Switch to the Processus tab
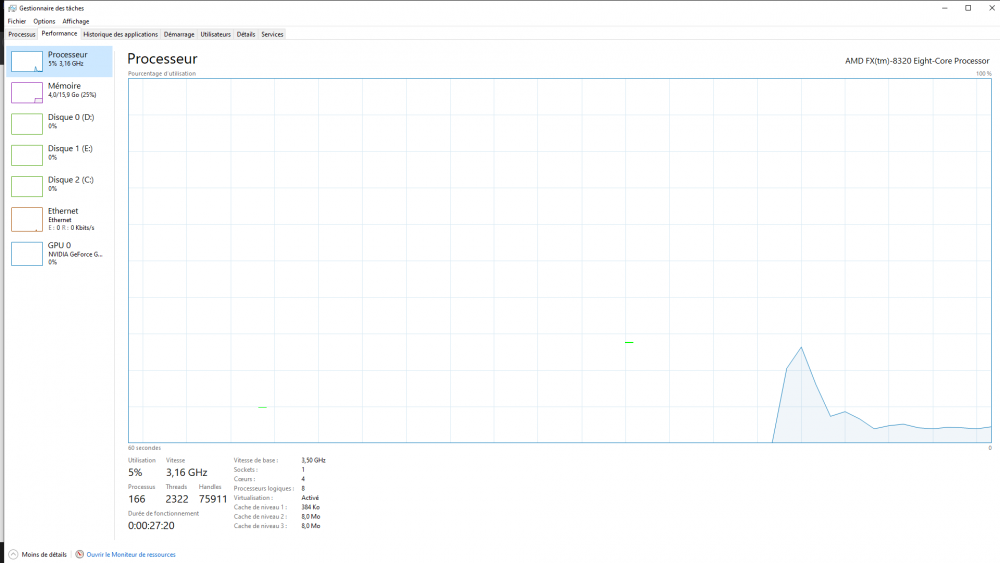 21,34
